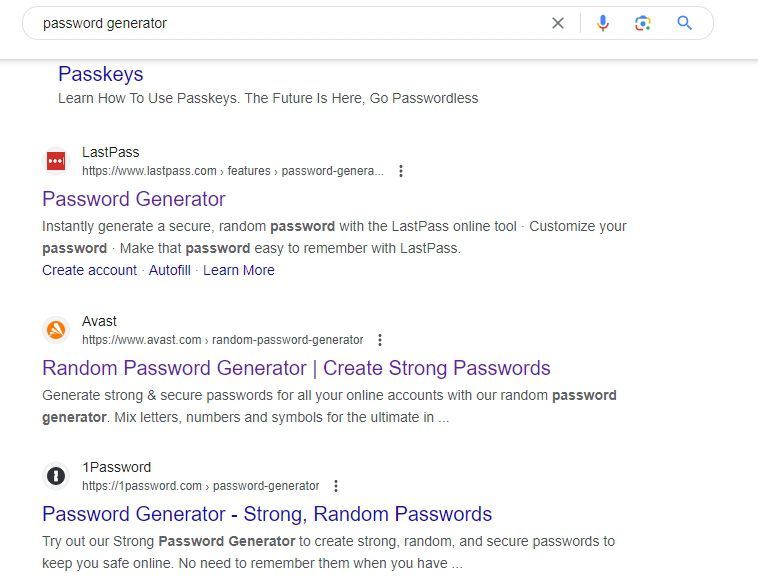
Task: Start voice search with the microphone icon
Action: click(x=602, y=23)
